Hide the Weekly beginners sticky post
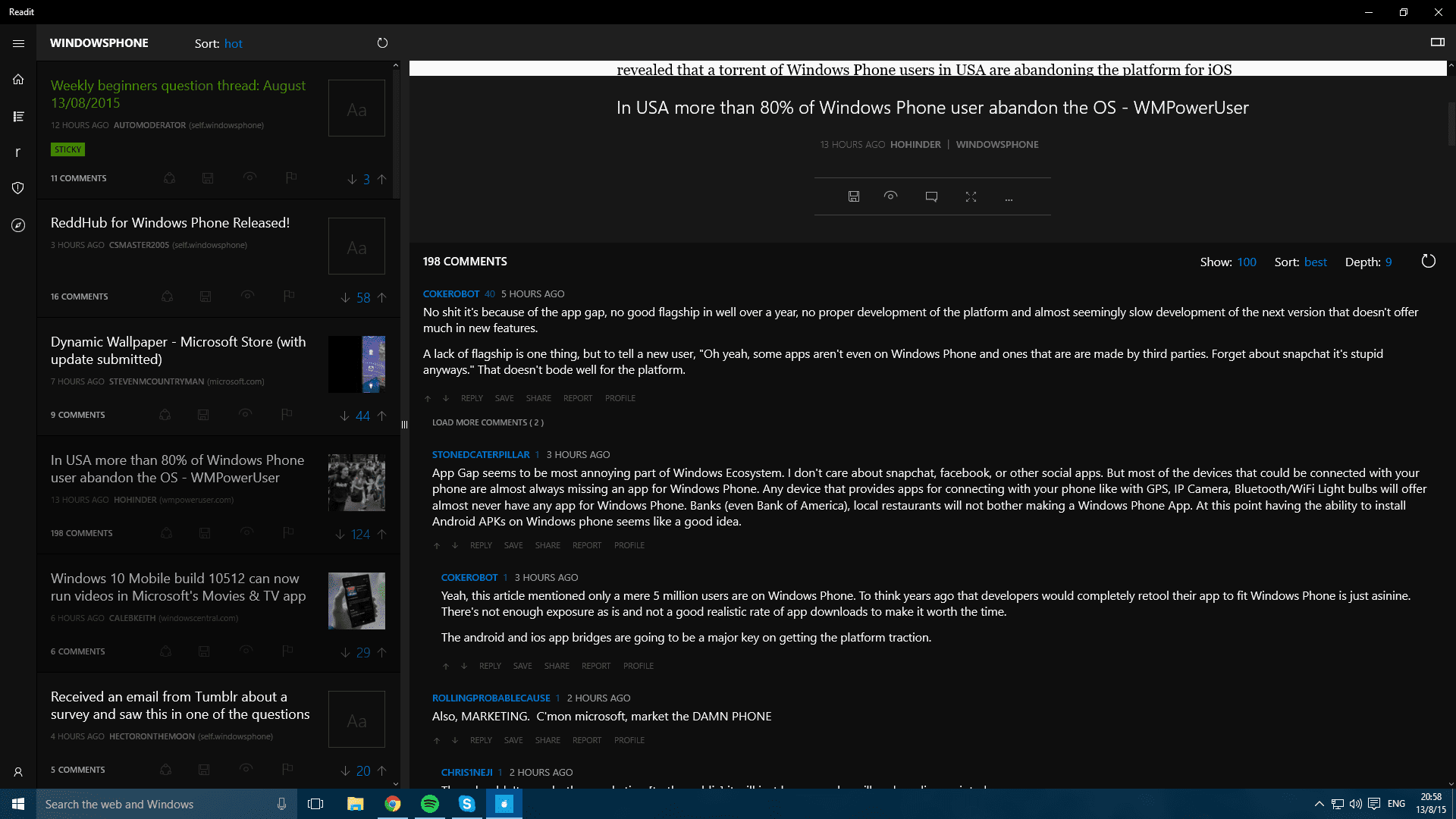This screenshot has height=819, width=1456. click(249, 177)
